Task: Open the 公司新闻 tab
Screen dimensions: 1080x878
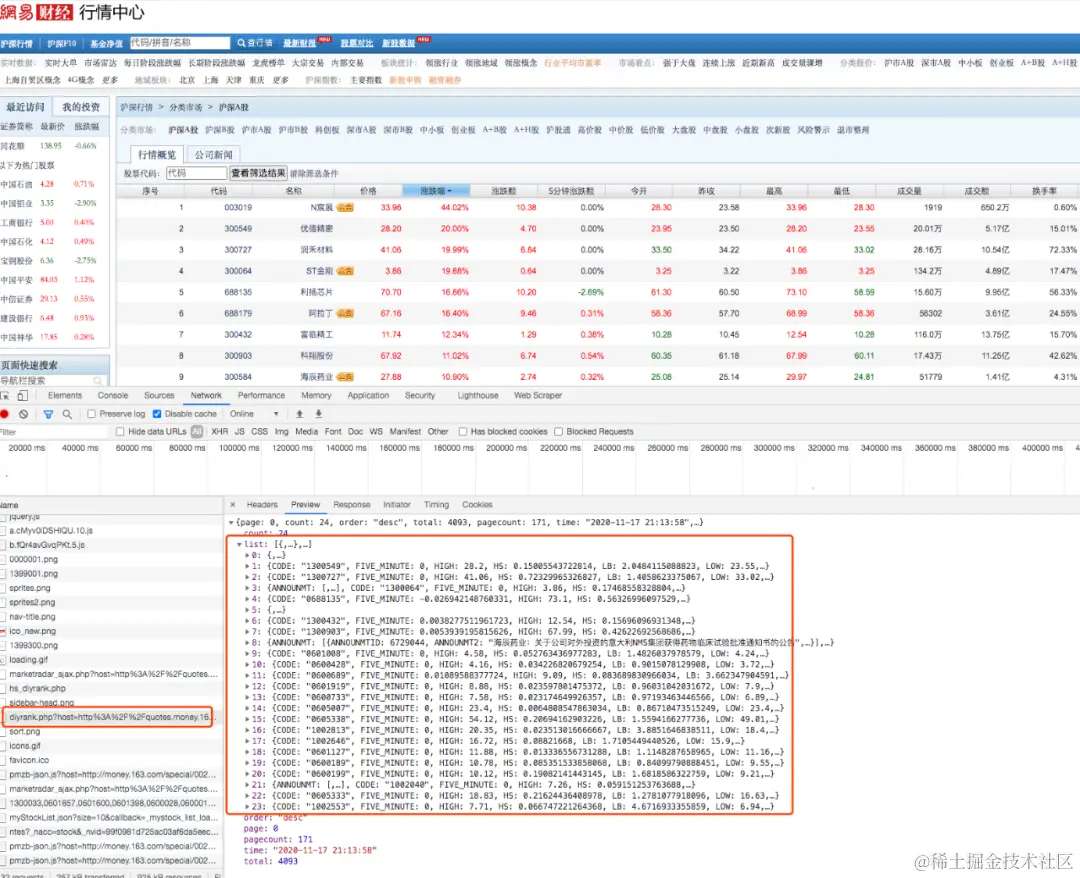Action: [x=214, y=154]
